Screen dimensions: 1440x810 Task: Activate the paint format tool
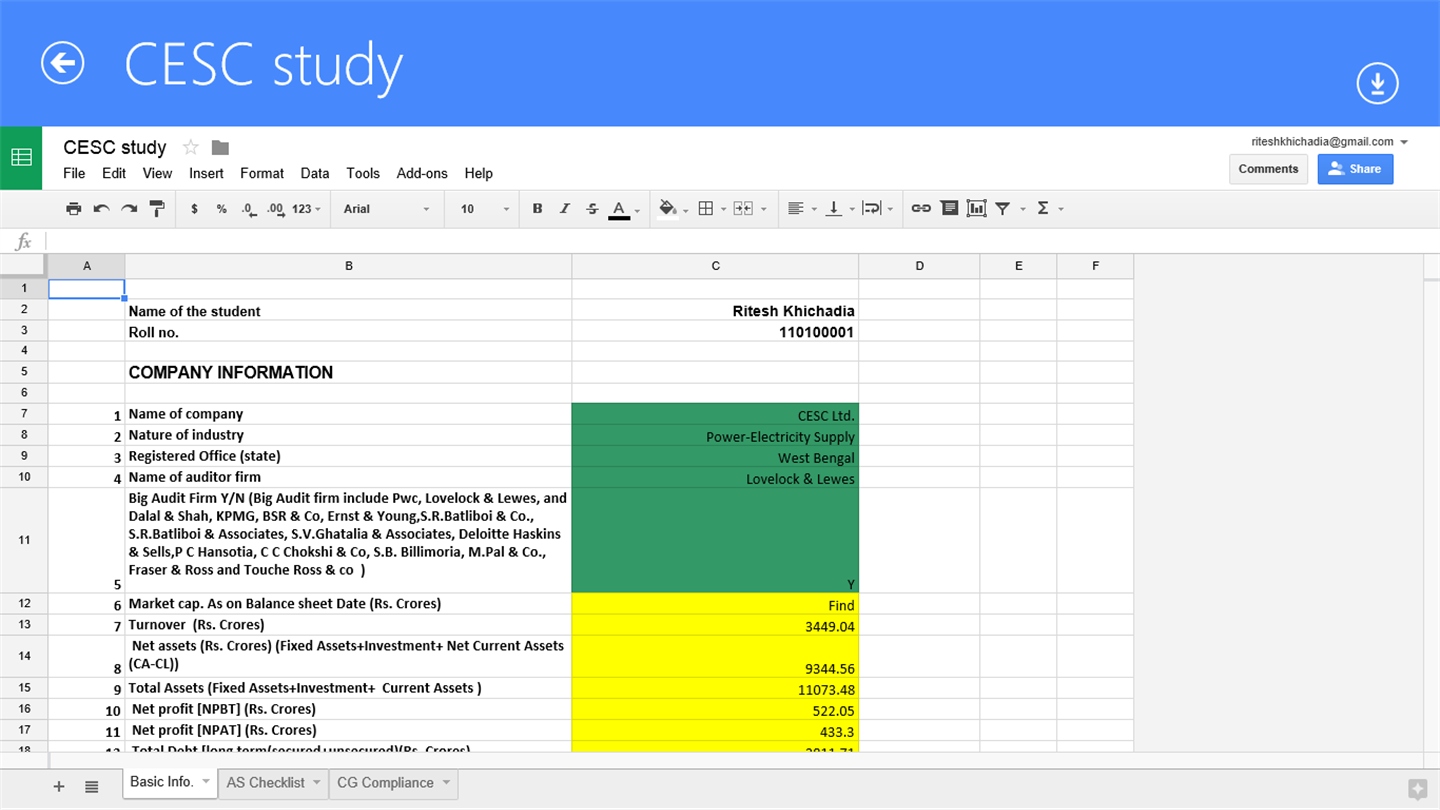pyautogui.click(x=157, y=208)
